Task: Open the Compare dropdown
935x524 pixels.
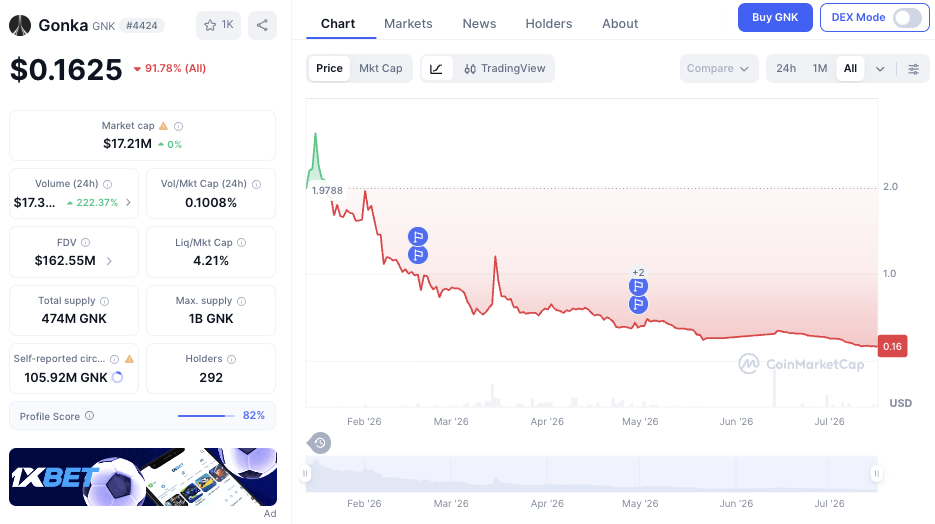Action: click(x=718, y=69)
